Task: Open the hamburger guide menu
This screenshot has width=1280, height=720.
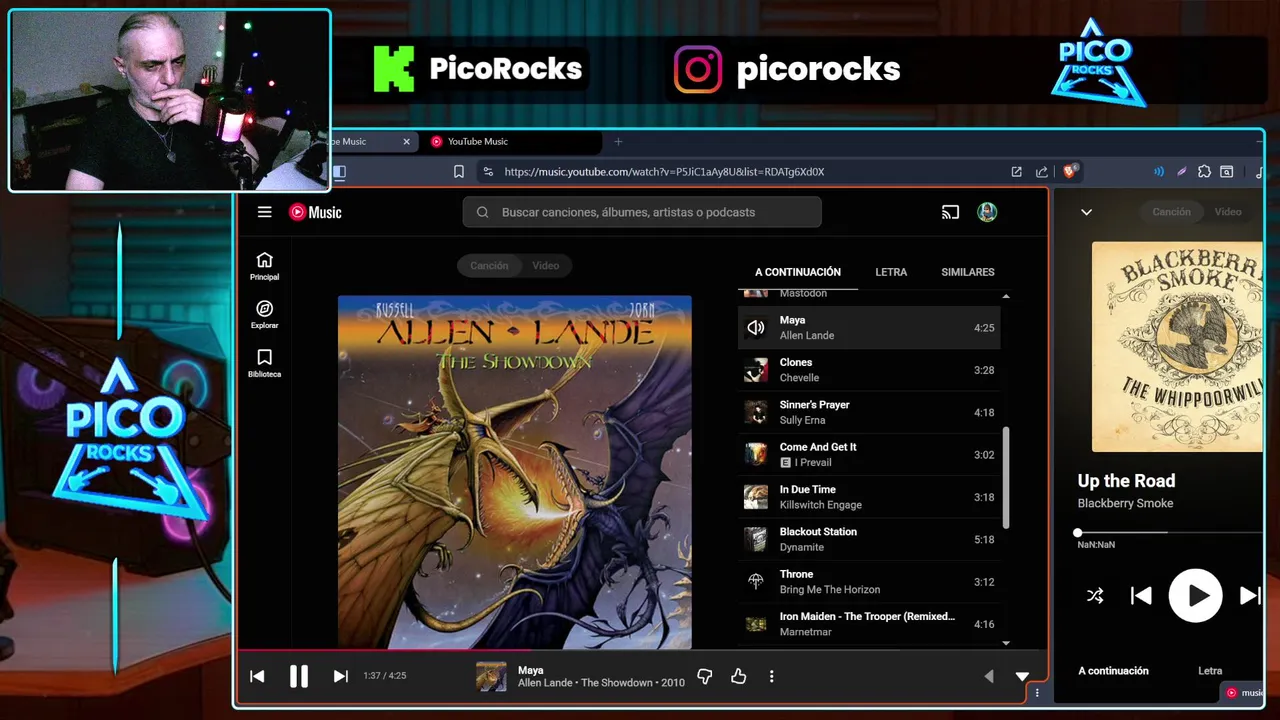Action: pyautogui.click(x=264, y=212)
